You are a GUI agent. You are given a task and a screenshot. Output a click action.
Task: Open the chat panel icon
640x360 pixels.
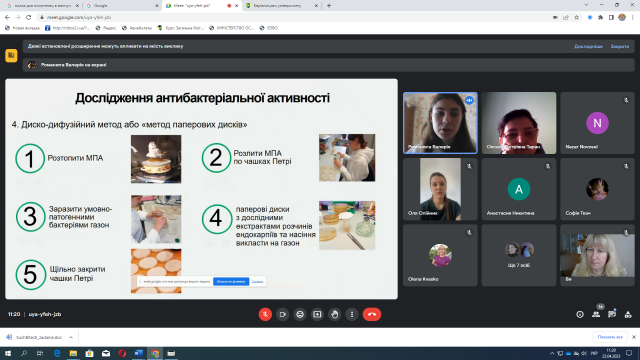612,314
